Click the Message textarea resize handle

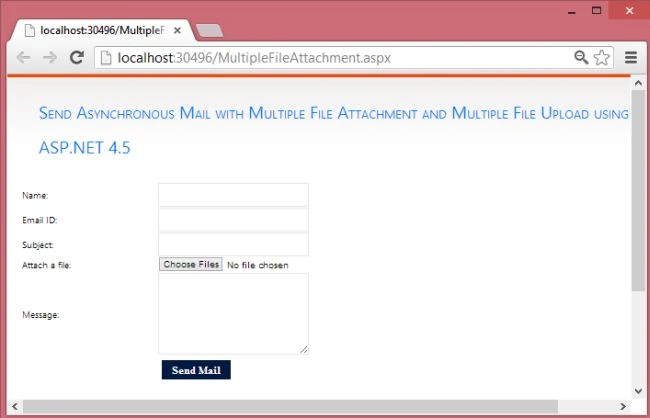click(304, 350)
